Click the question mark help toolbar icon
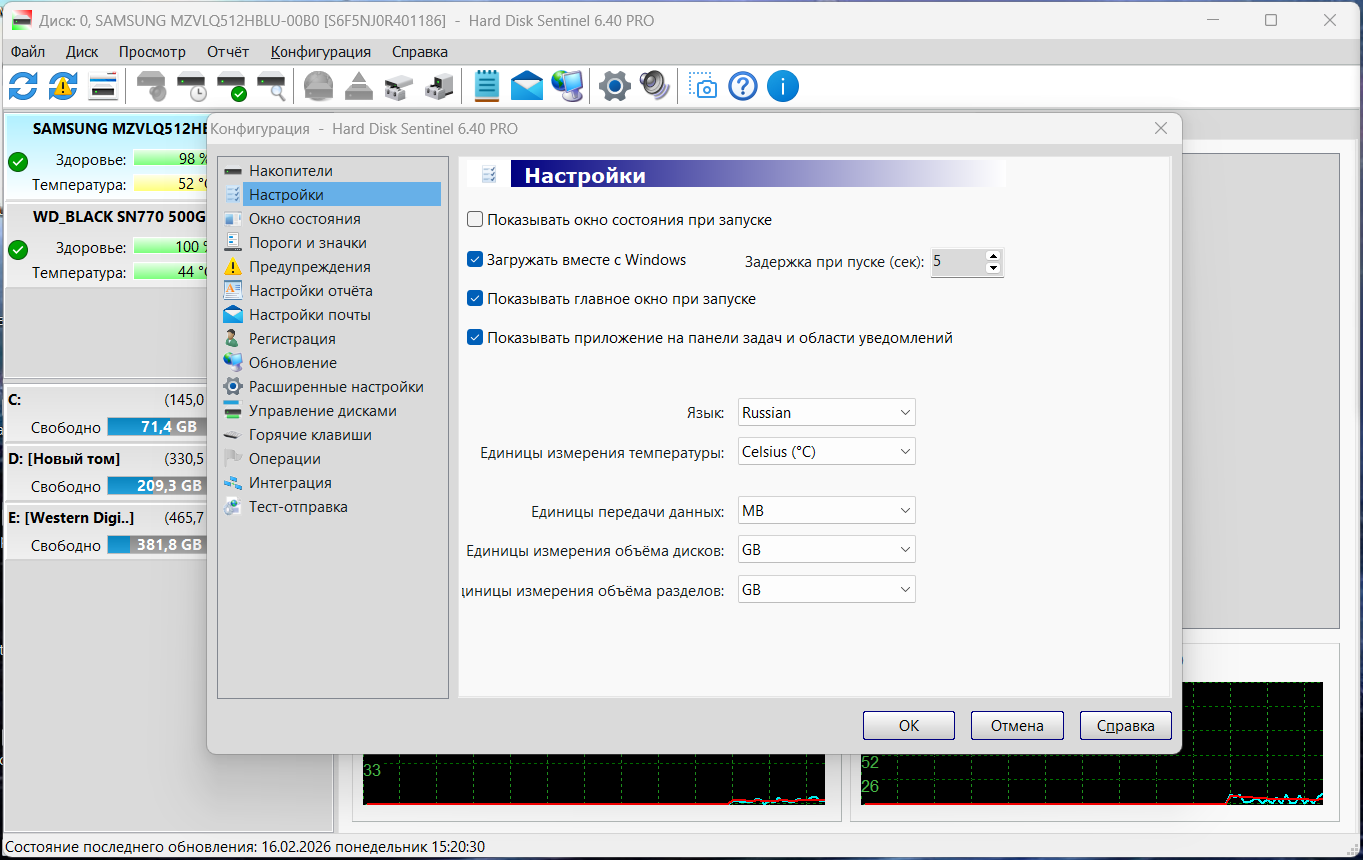 click(743, 87)
